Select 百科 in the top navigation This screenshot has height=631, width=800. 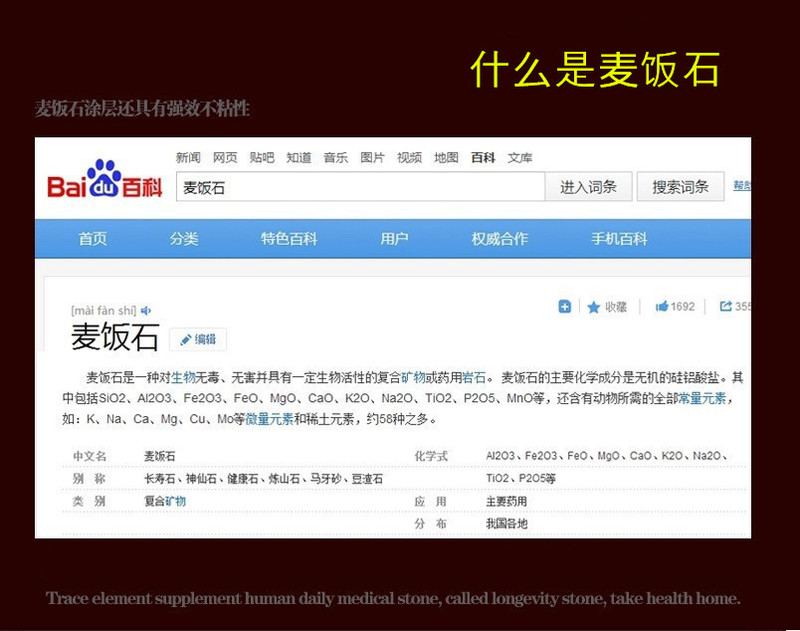[483, 158]
